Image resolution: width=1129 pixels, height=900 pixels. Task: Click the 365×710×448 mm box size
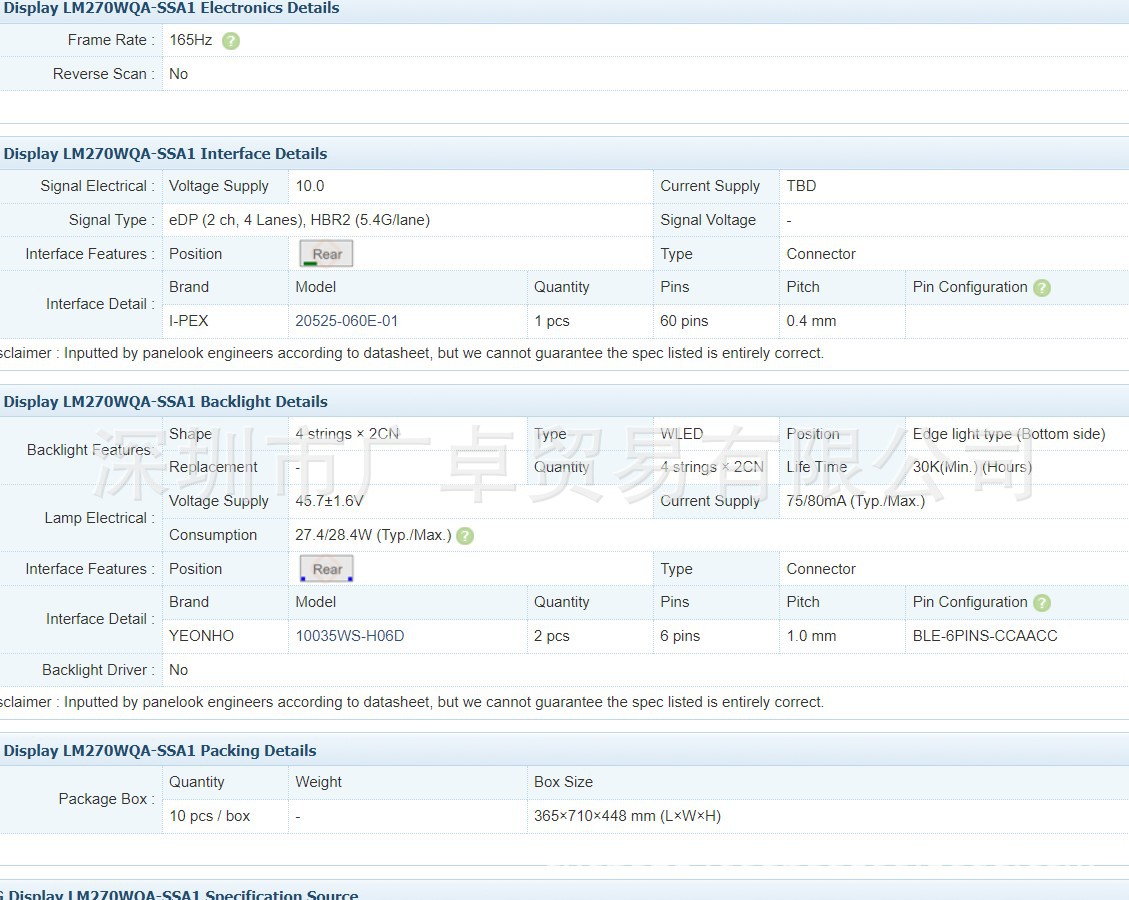pyautogui.click(x=627, y=816)
